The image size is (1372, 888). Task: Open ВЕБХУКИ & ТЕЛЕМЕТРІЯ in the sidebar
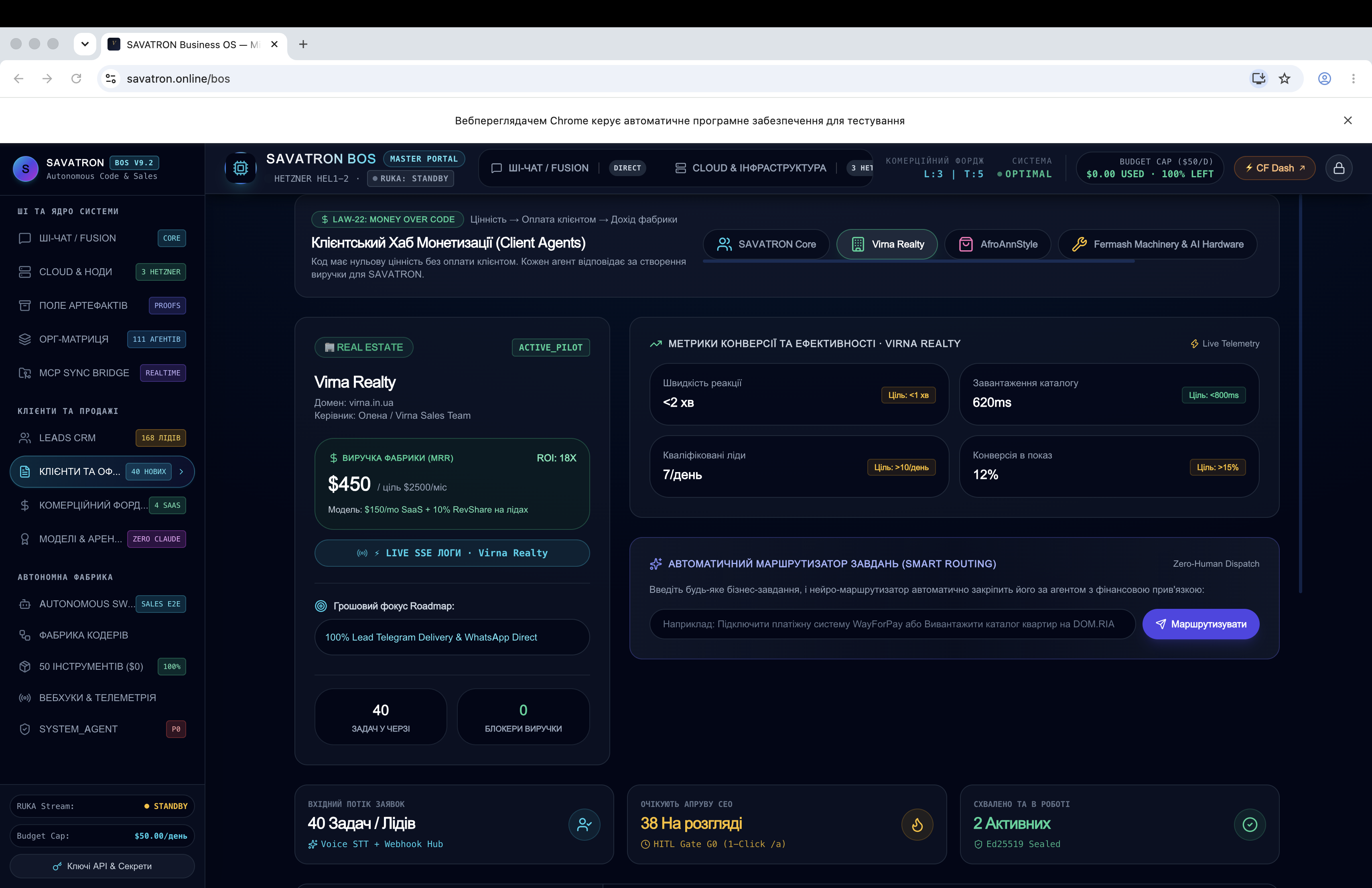pos(102,698)
